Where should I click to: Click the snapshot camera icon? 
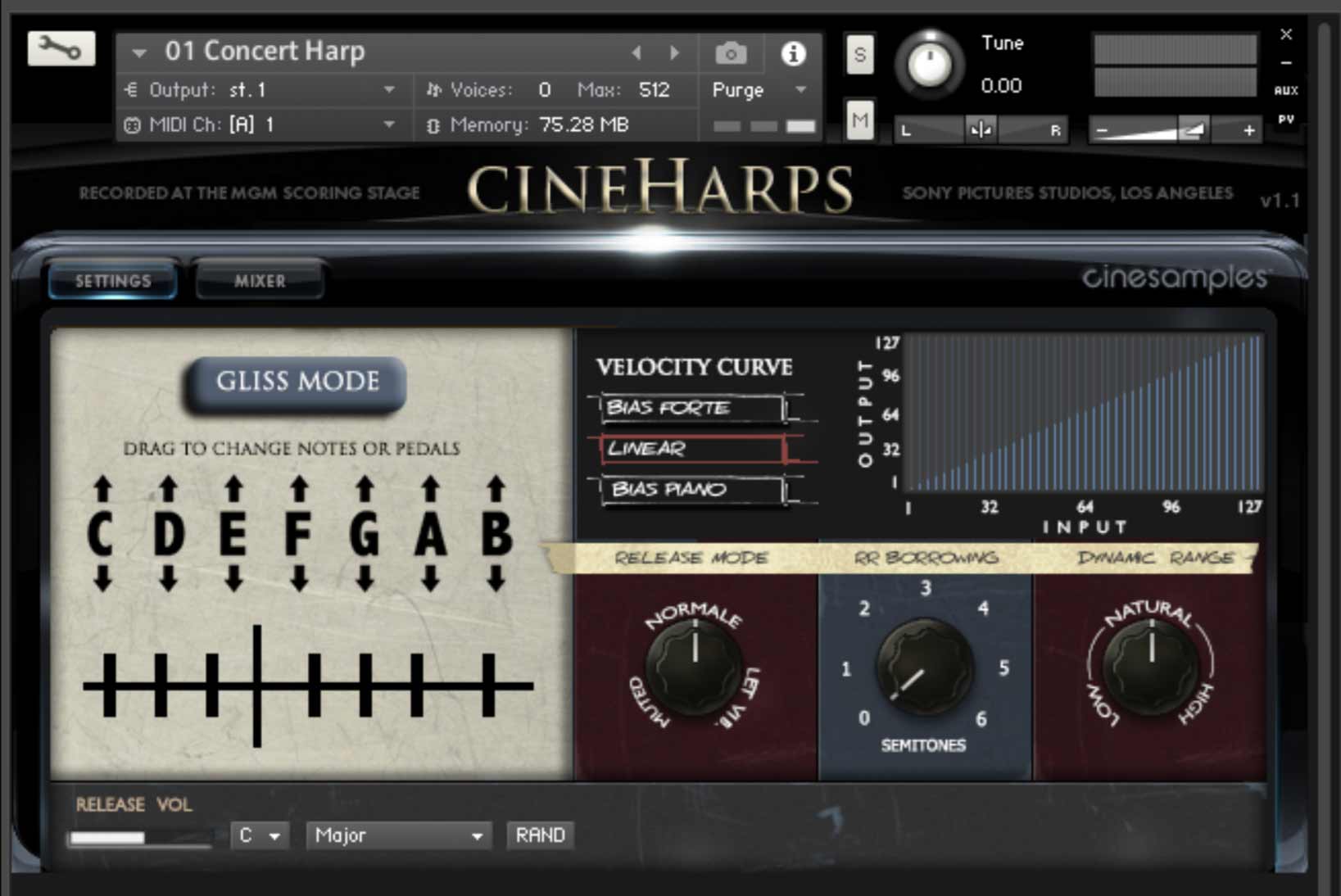pyautogui.click(x=730, y=52)
